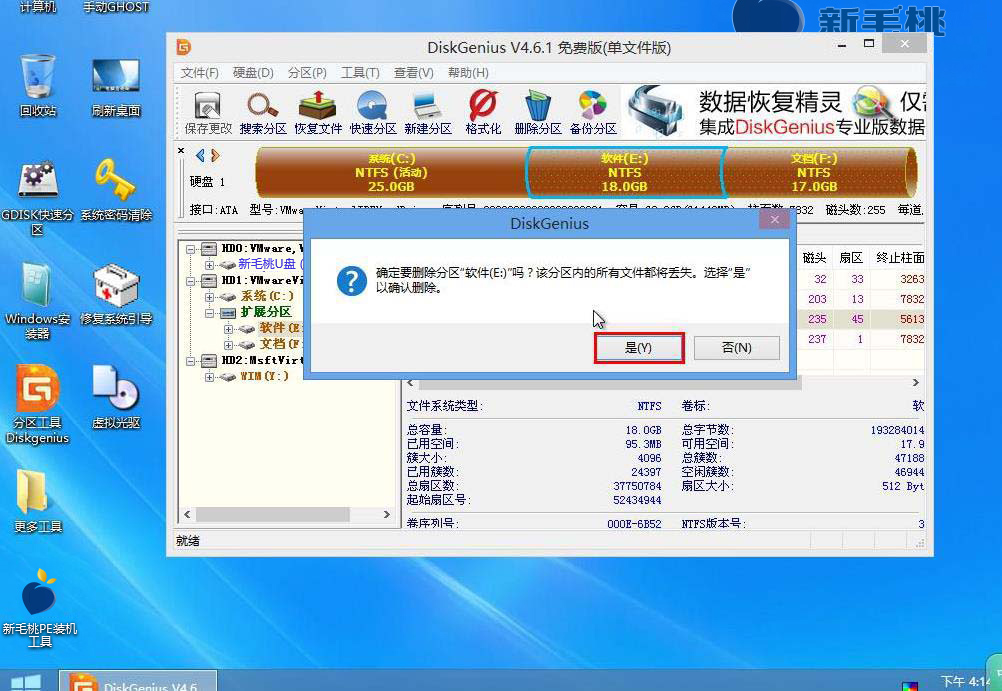
Task: Click the Delete Partition (删除分区) icon
Action: (537, 112)
